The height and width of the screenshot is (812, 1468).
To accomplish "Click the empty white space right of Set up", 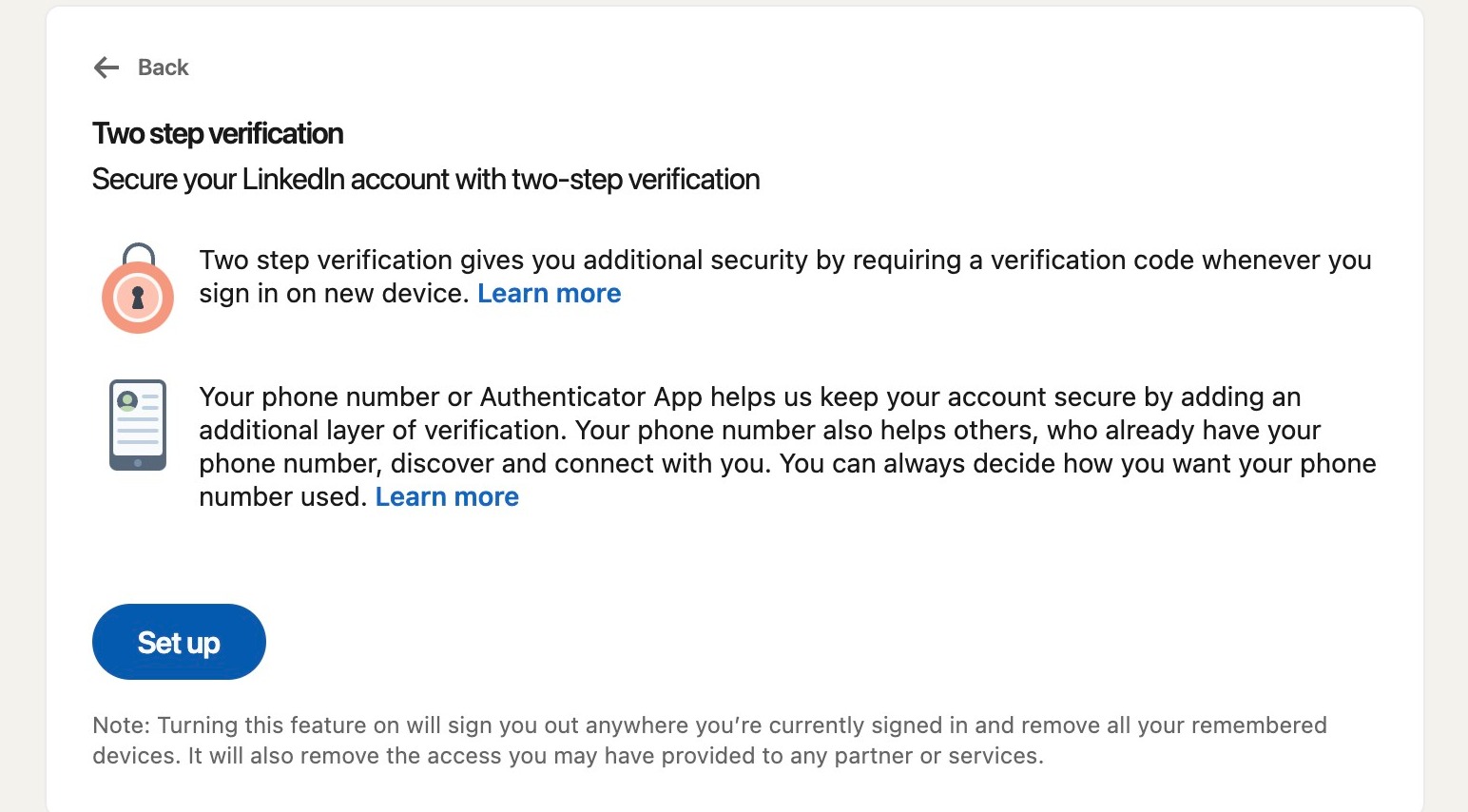I will pos(761,642).
